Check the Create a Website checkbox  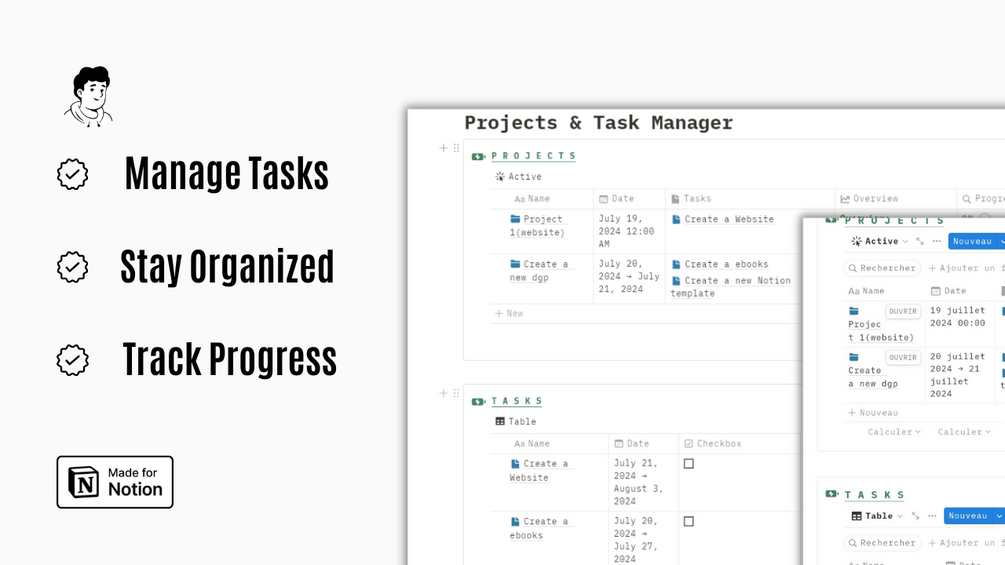[688, 464]
